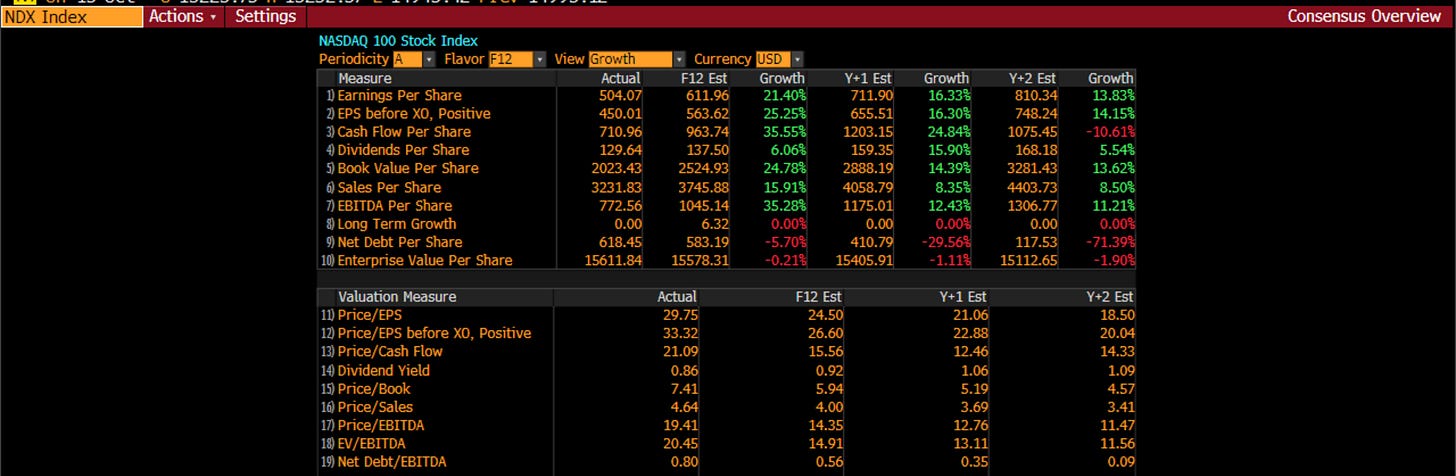Image resolution: width=1456 pixels, height=476 pixels.
Task: Select the Earnings Per Share row
Action: [726, 95]
